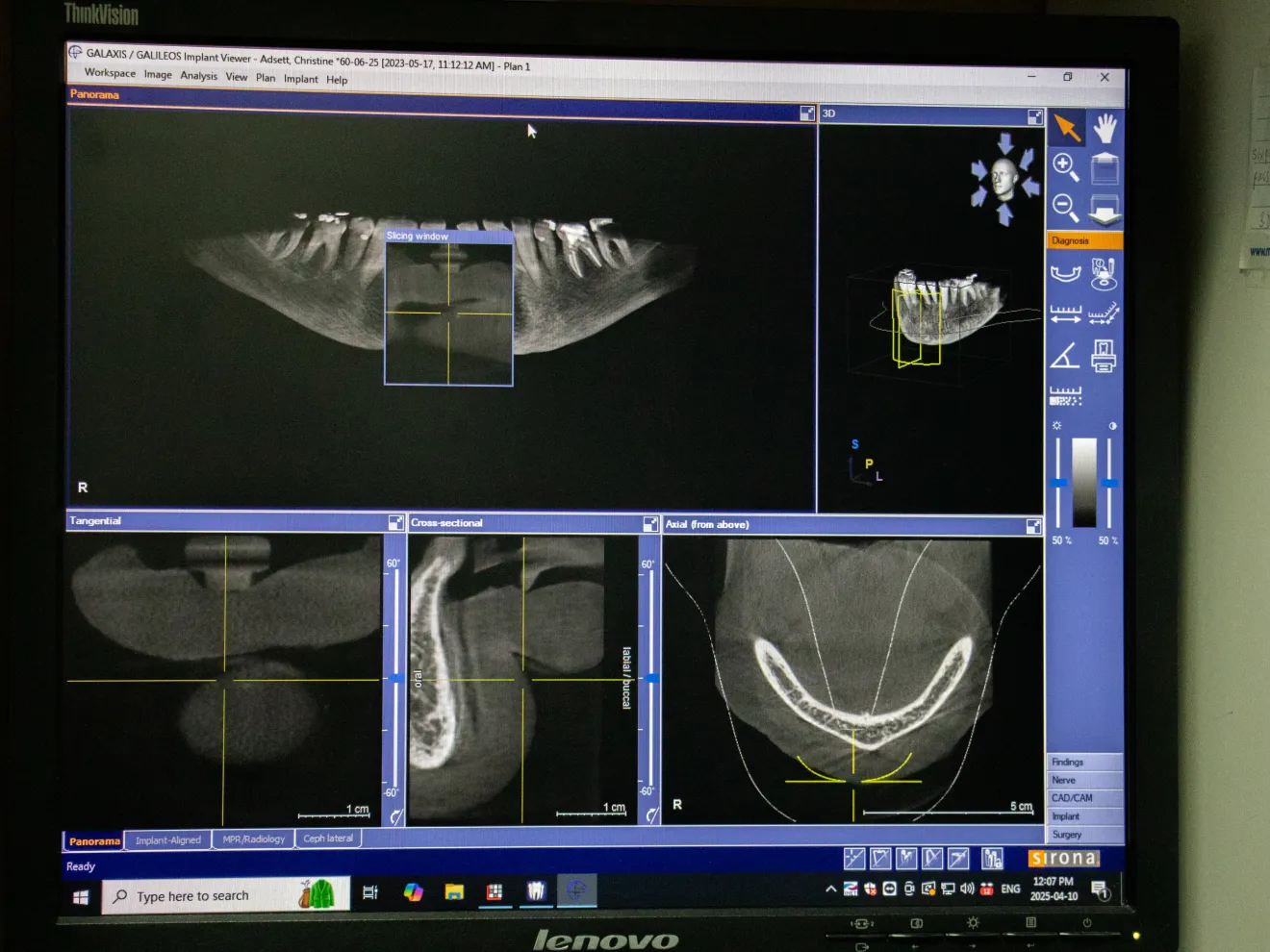The height and width of the screenshot is (952, 1270).
Task: Open the Plan menu
Action: (266, 78)
